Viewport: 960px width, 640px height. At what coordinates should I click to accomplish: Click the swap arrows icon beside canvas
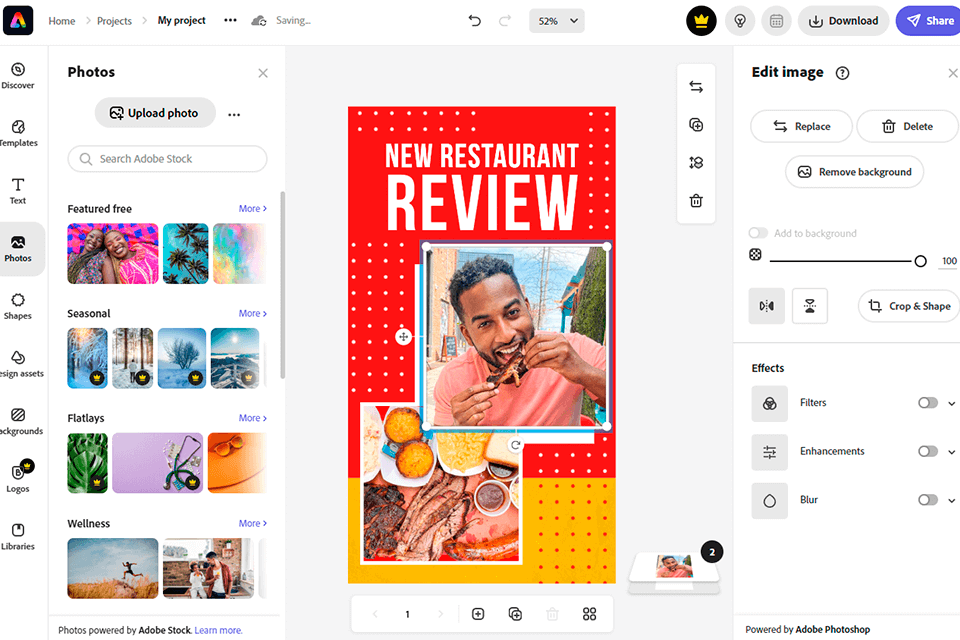pos(696,87)
